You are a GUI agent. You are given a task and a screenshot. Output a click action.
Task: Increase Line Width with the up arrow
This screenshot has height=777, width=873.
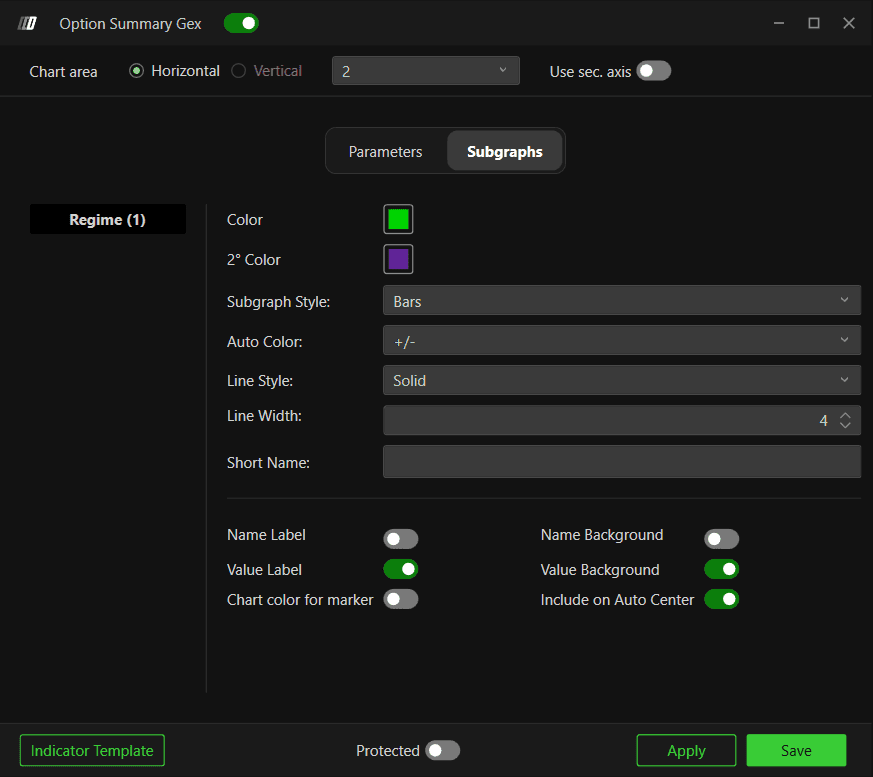845,415
